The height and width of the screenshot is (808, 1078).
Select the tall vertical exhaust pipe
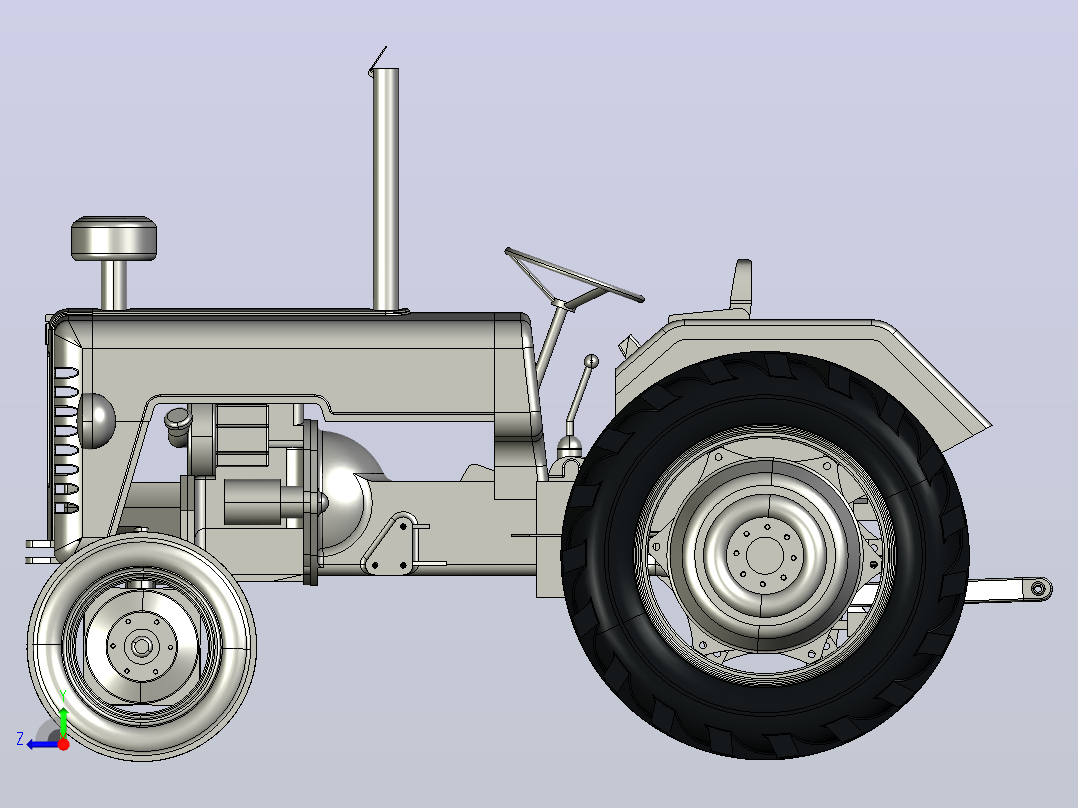pyautogui.click(x=386, y=189)
